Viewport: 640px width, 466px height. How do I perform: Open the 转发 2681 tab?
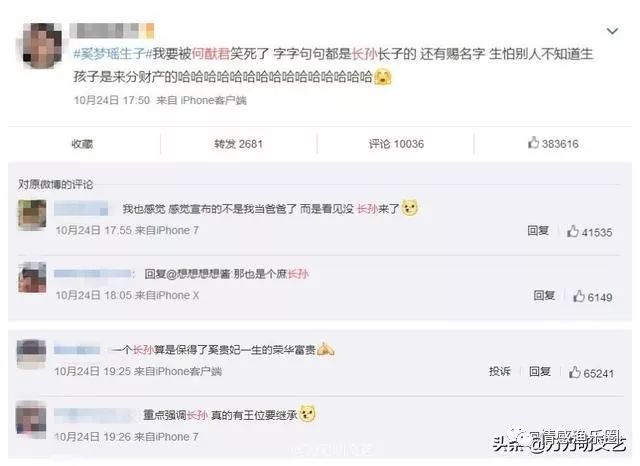coord(238,144)
